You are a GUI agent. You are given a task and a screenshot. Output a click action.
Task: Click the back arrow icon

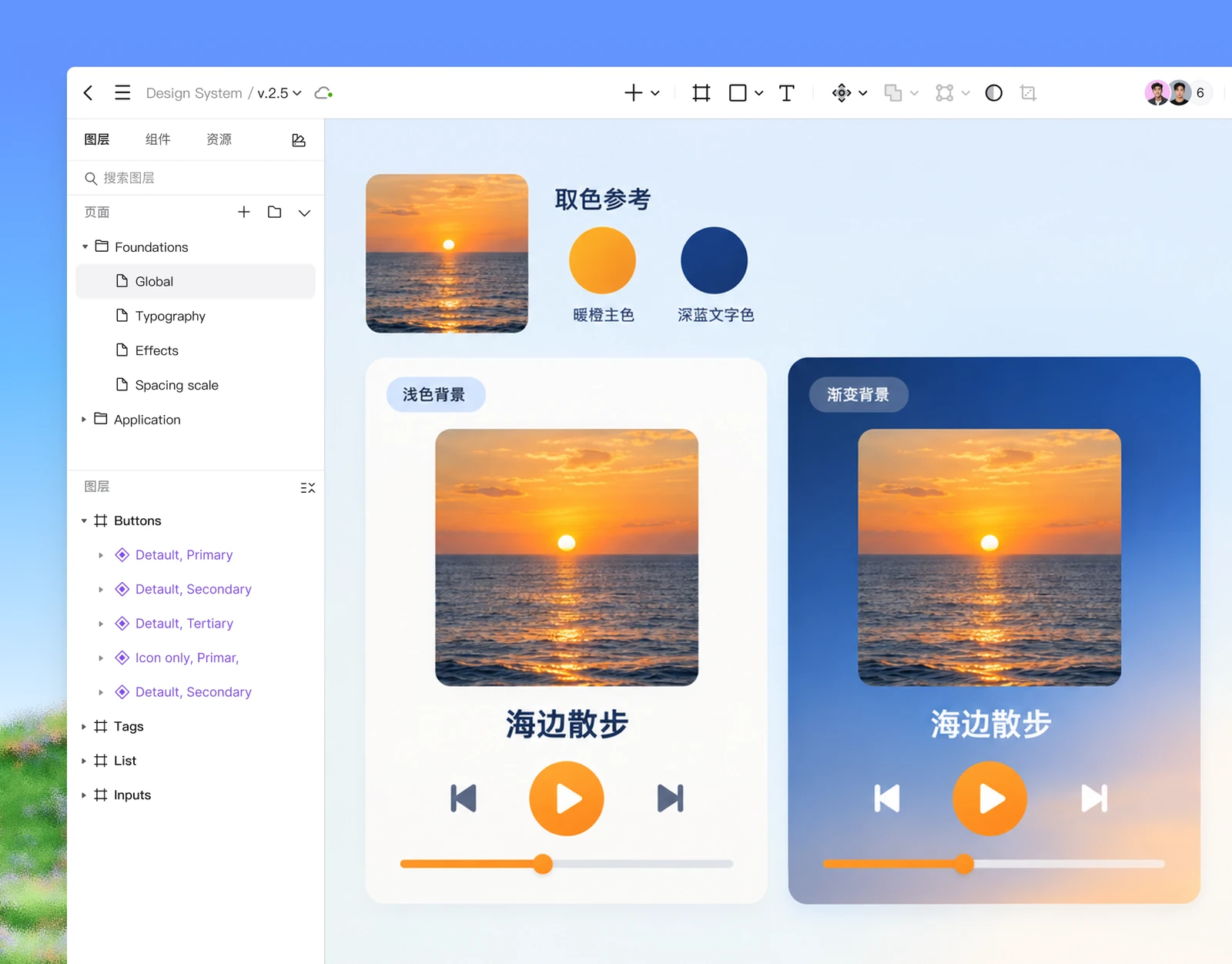point(88,93)
